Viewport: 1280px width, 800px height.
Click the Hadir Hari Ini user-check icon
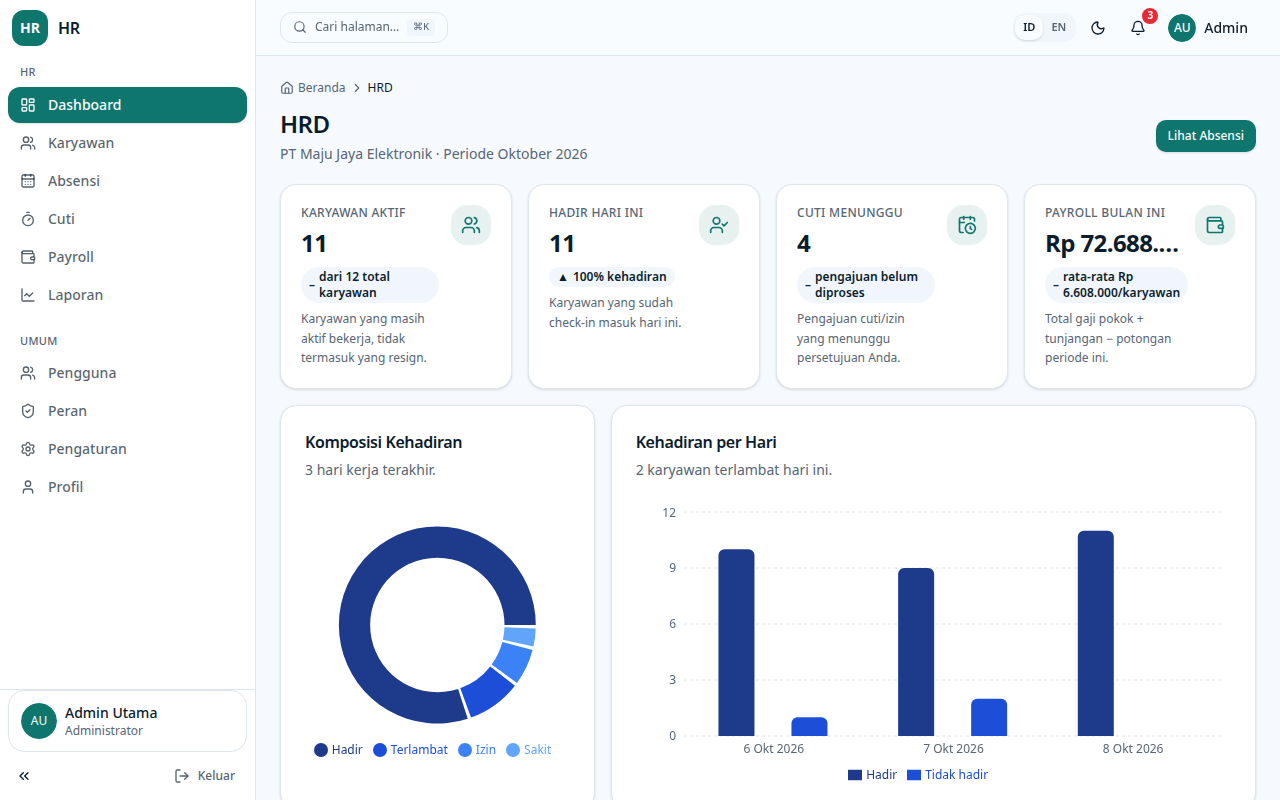point(719,225)
